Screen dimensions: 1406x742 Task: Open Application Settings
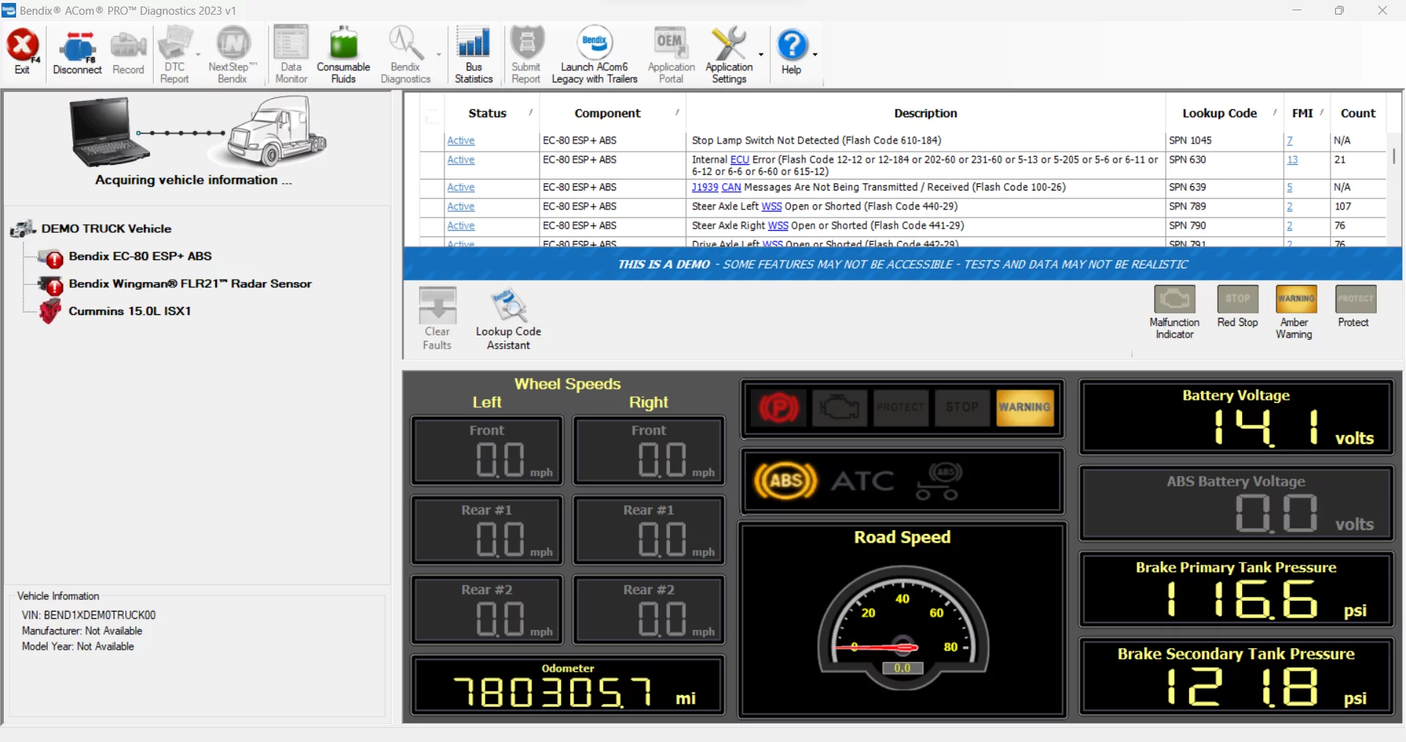pos(729,52)
